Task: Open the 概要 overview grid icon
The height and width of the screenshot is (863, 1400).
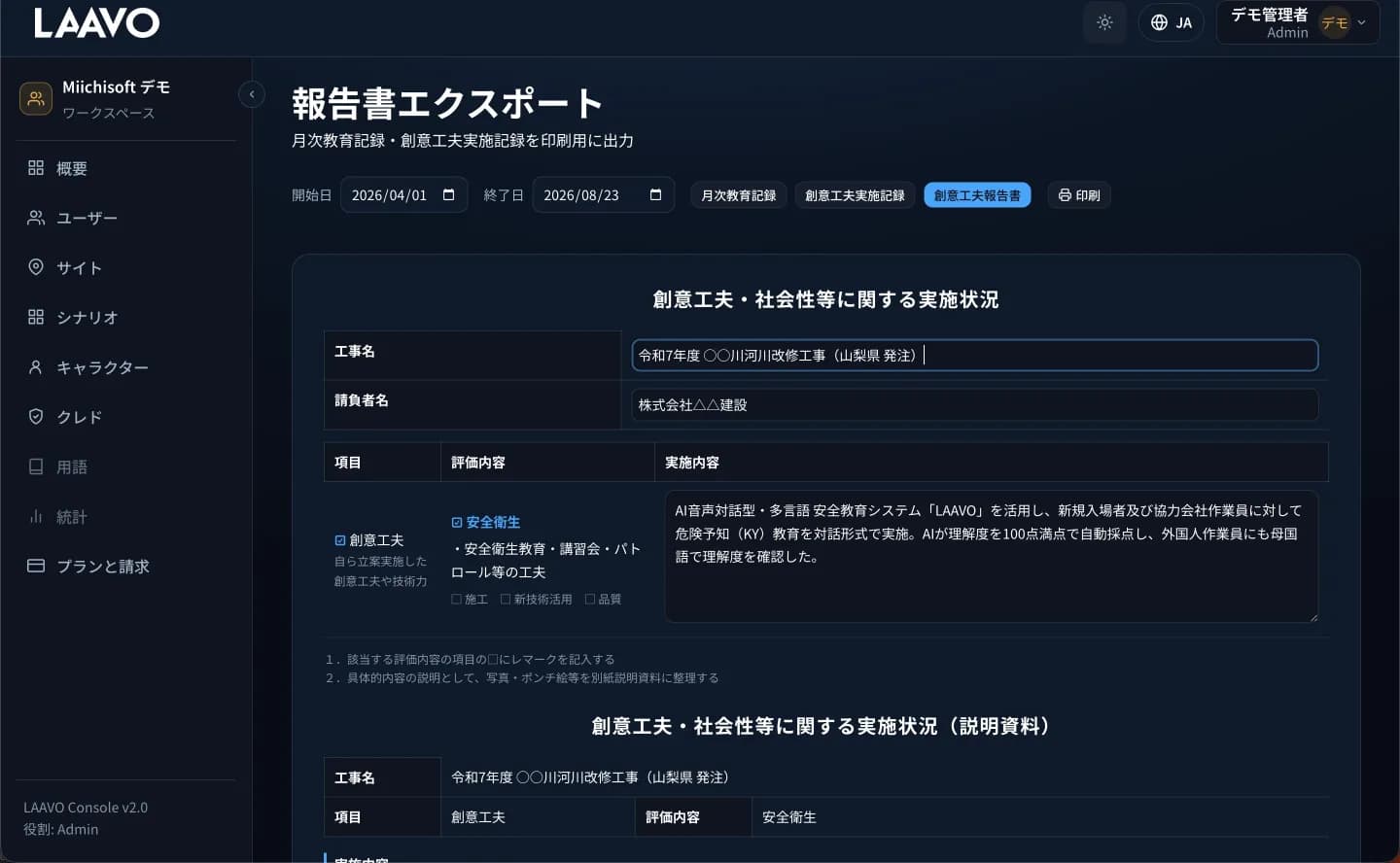Action: click(36, 168)
